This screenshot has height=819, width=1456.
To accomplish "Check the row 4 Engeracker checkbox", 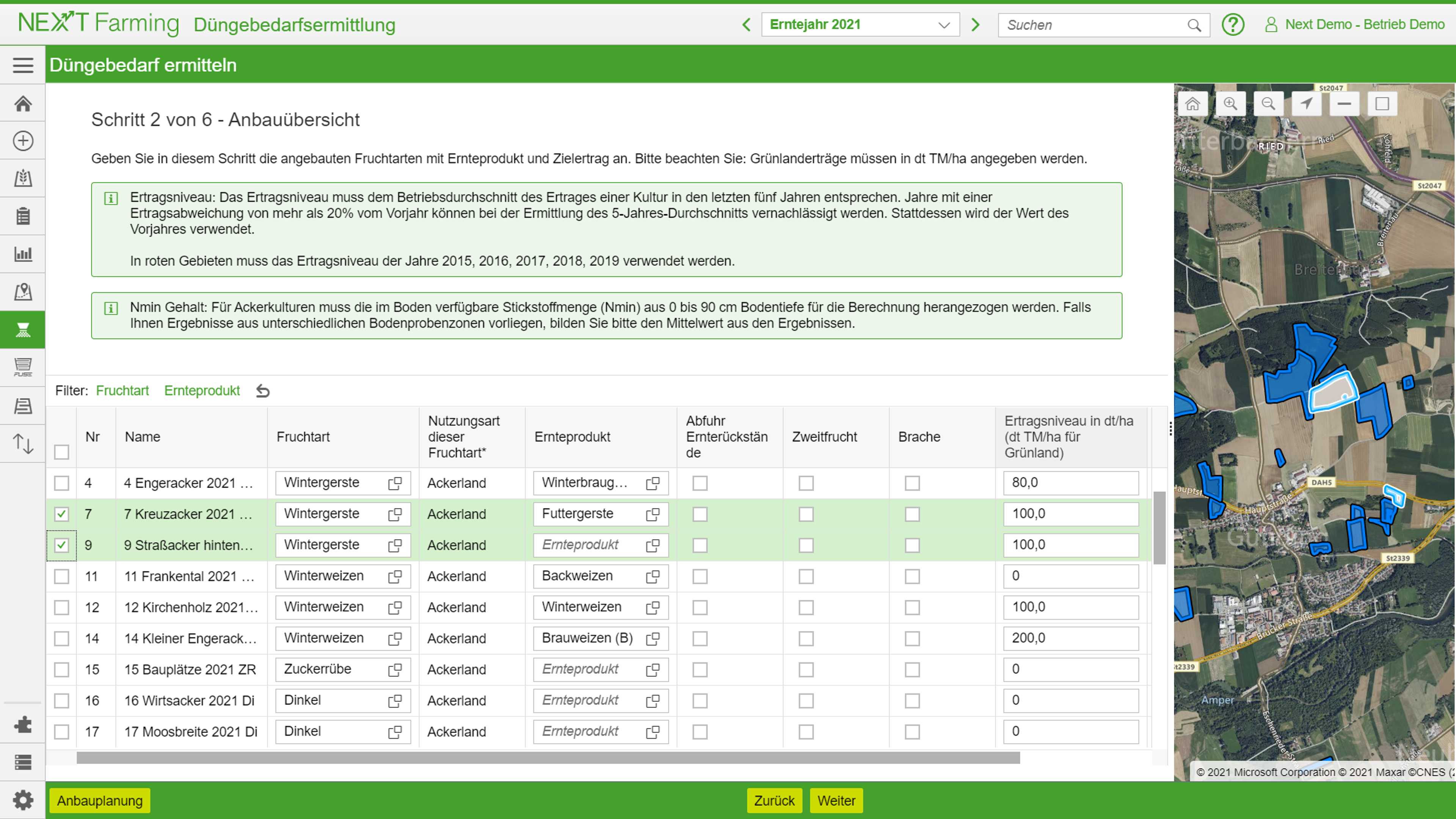I will click(x=61, y=483).
